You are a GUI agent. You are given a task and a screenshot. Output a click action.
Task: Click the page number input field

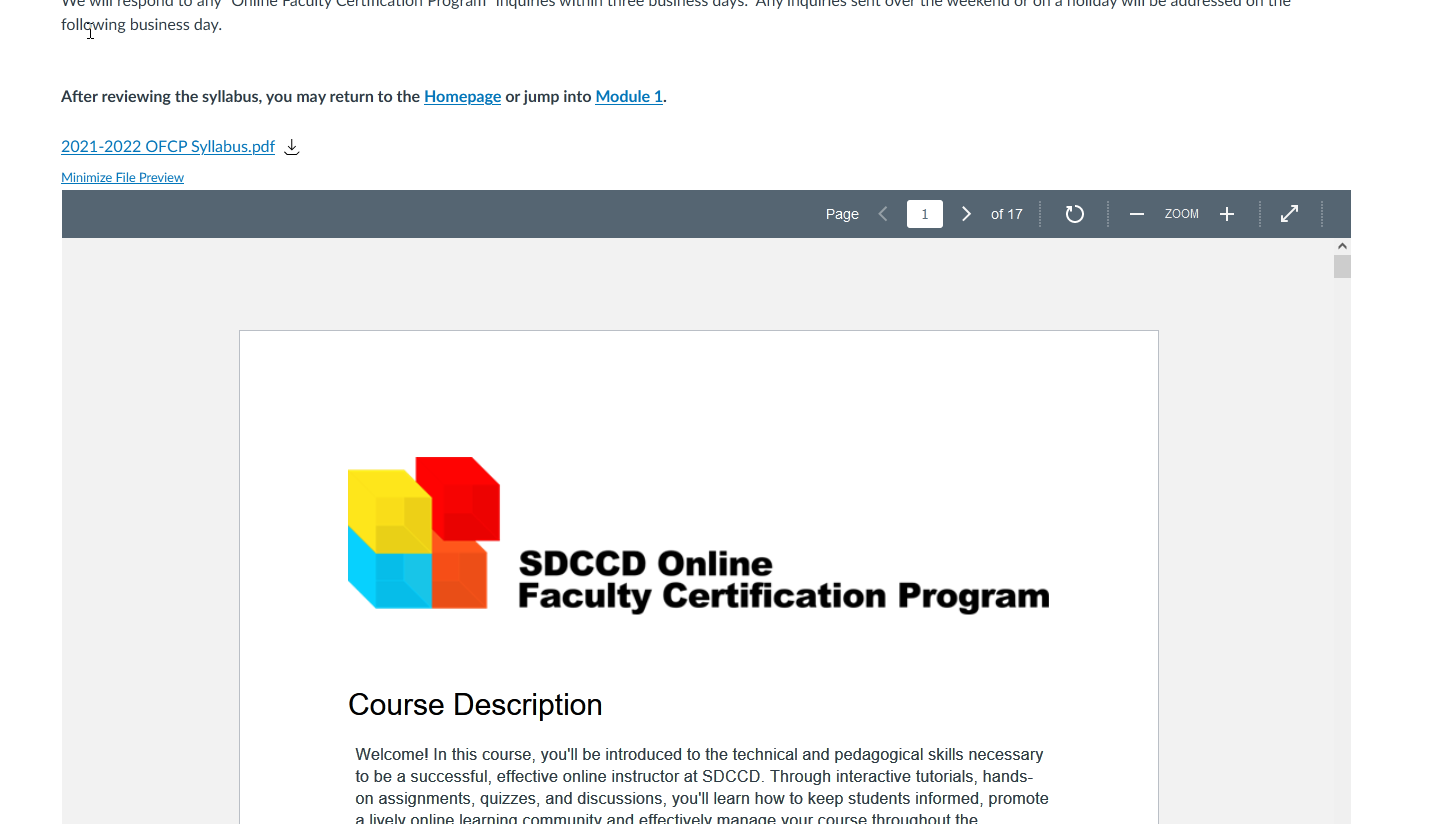coord(924,214)
